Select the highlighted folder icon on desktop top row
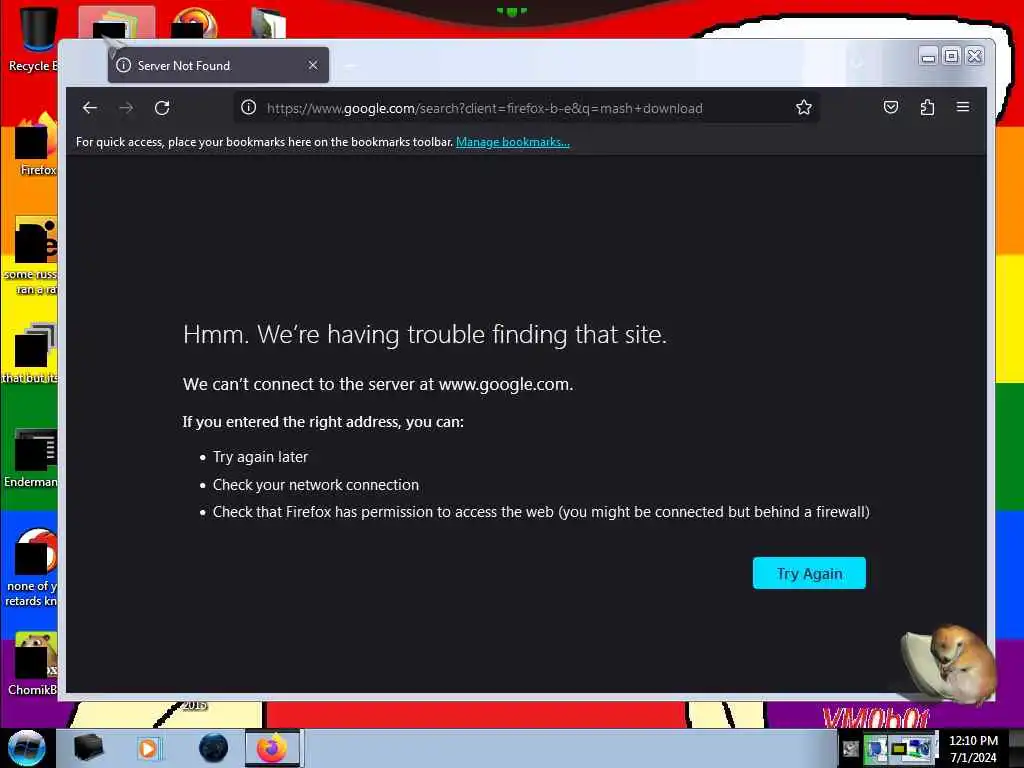Screen dimensions: 1024x768 coord(116,24)
